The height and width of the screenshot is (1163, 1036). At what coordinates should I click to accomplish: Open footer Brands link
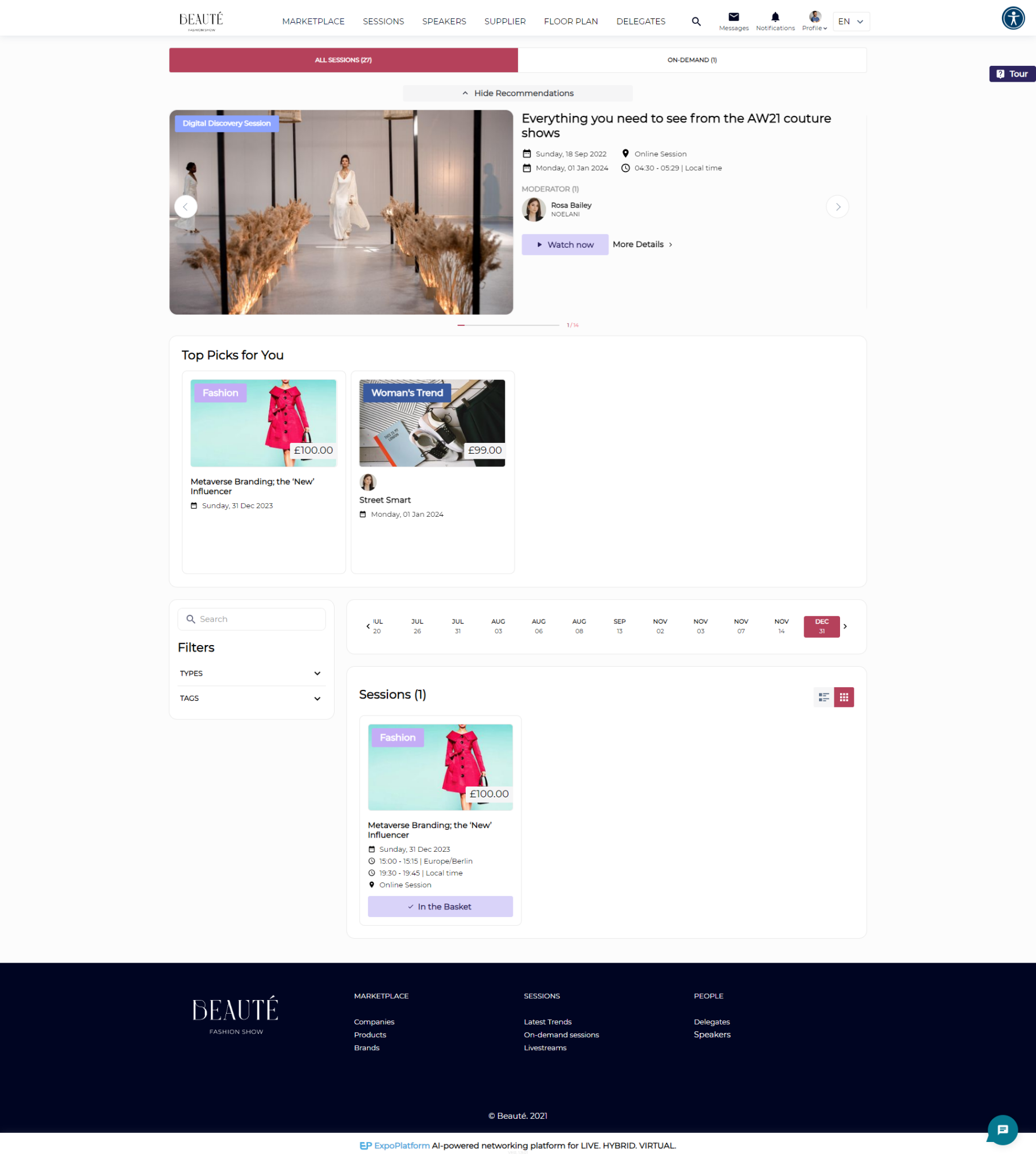(366, 1048)
